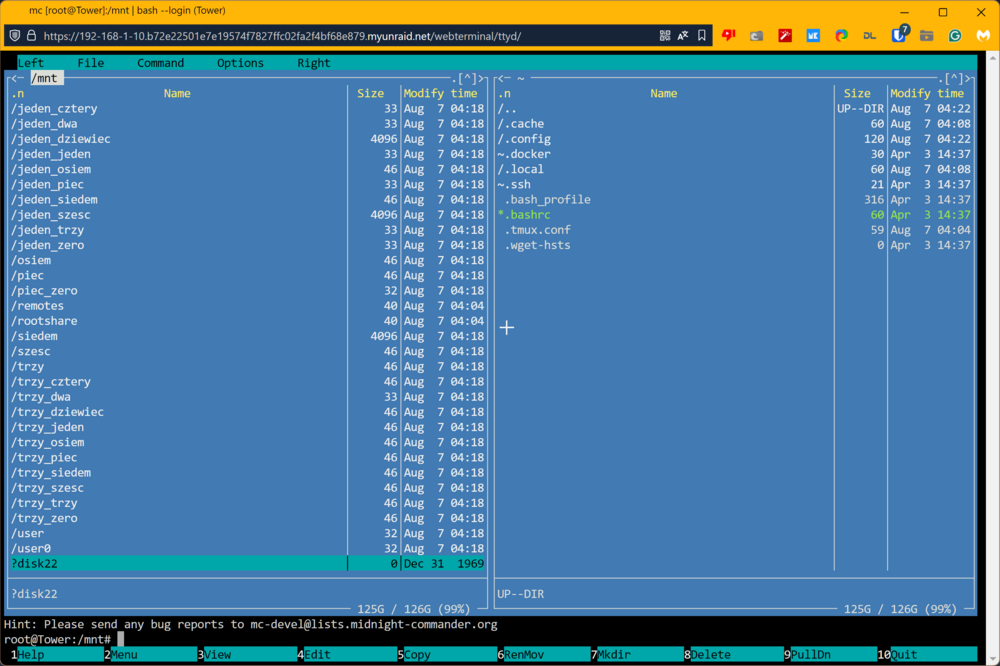Select the /remotes directory row
The image size is (1000, 666).
click(247, 306)
